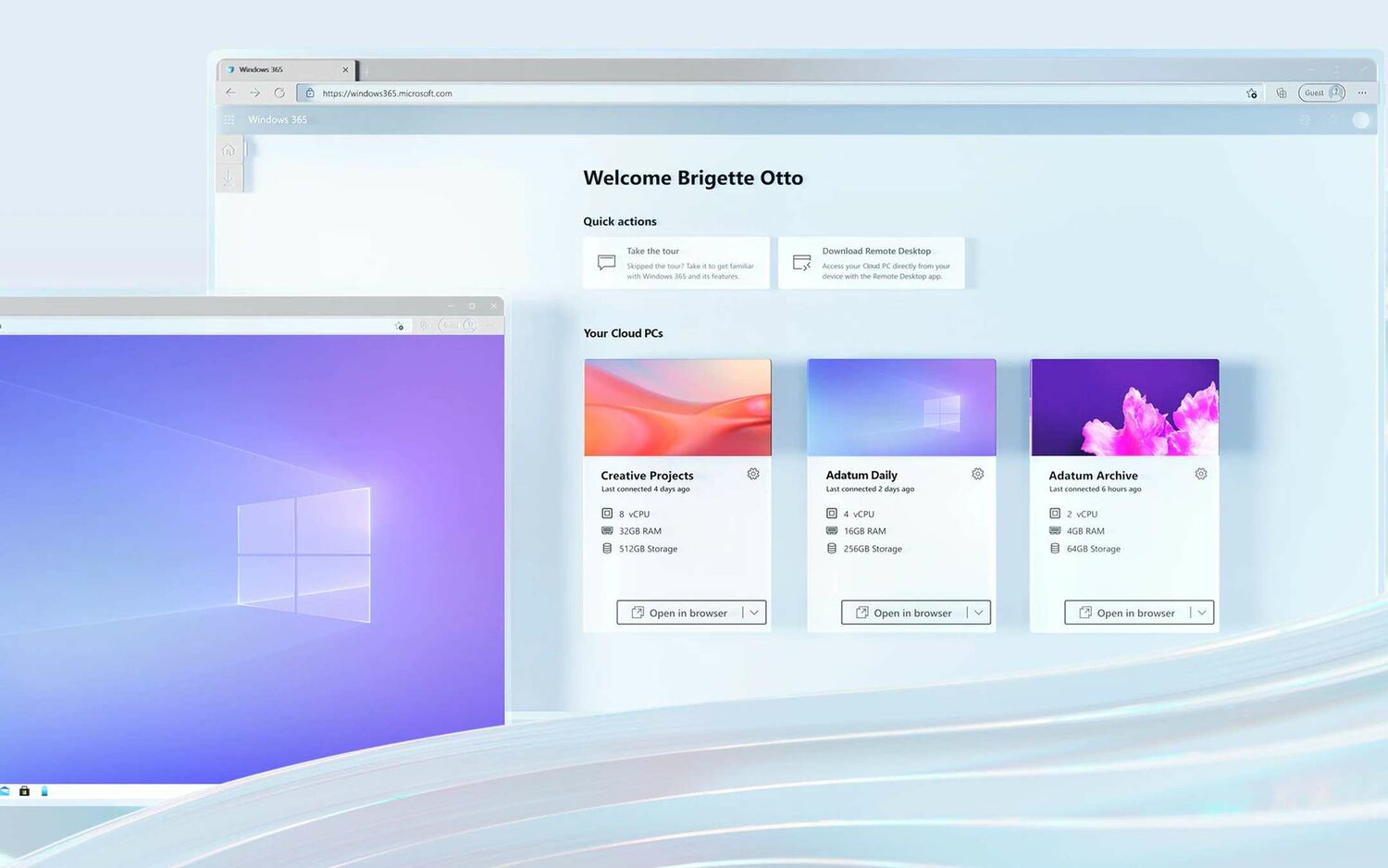Open a new browser tab
The height and width of the screenshot is (868, 1388).
click(366, 70)
